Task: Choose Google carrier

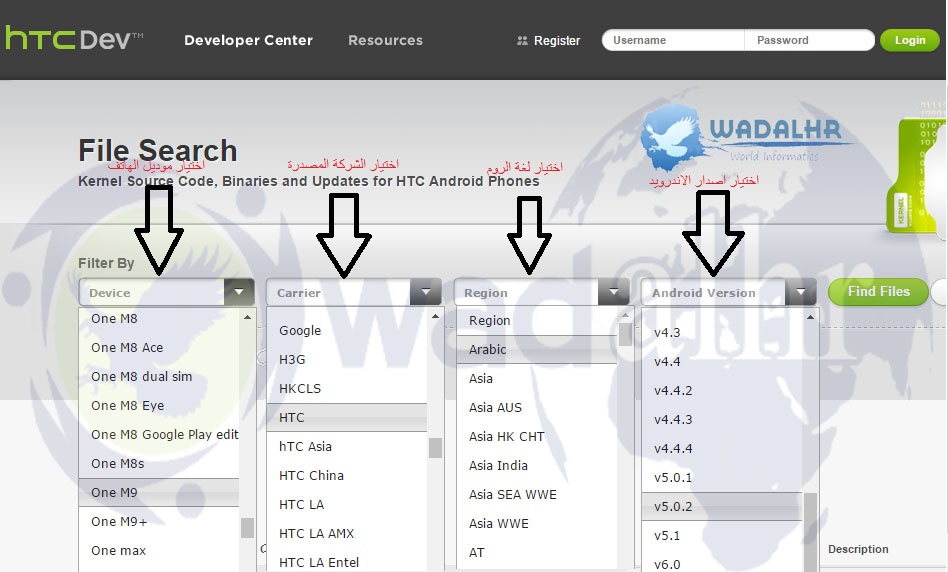Action: pos(347,331)
